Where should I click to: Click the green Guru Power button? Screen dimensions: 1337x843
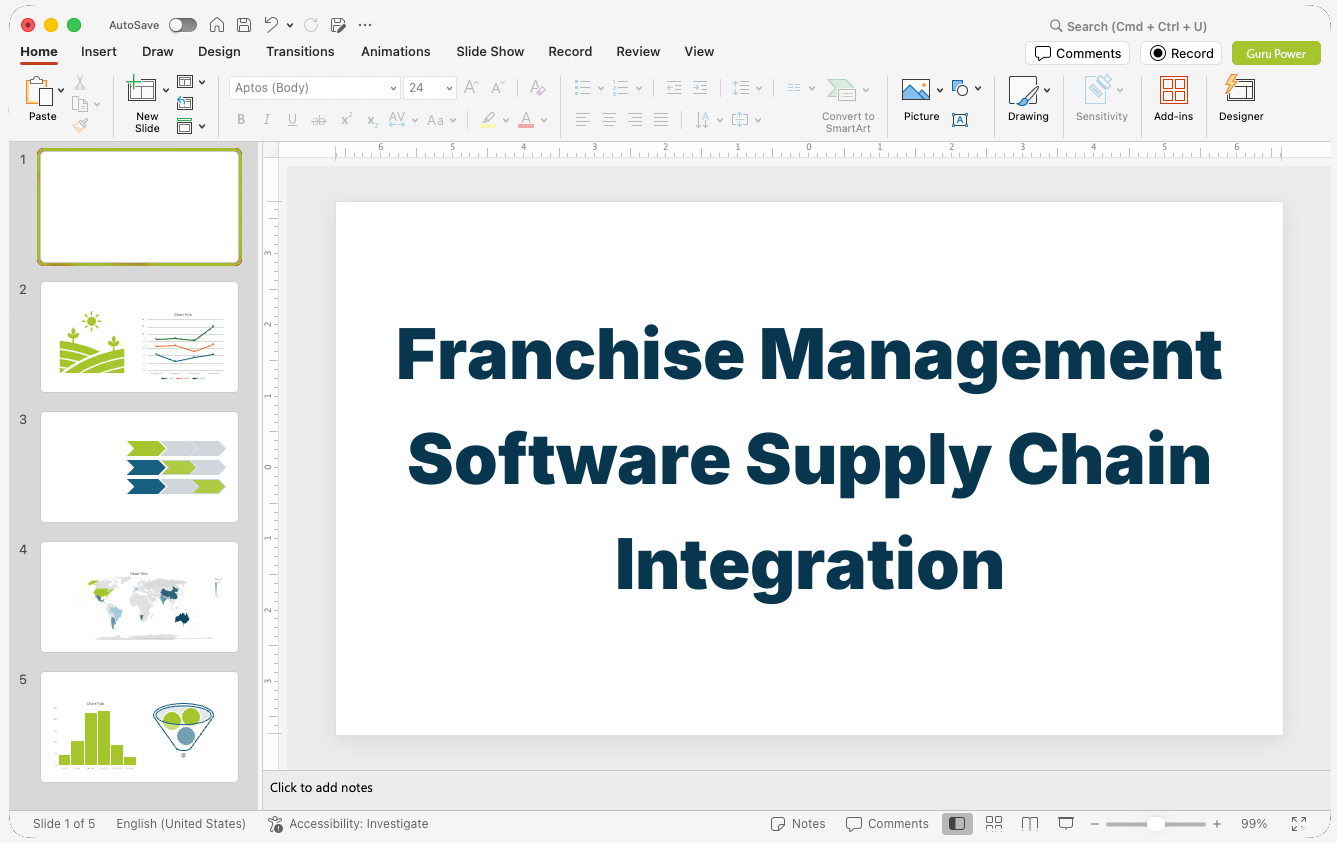point(1276,53)
